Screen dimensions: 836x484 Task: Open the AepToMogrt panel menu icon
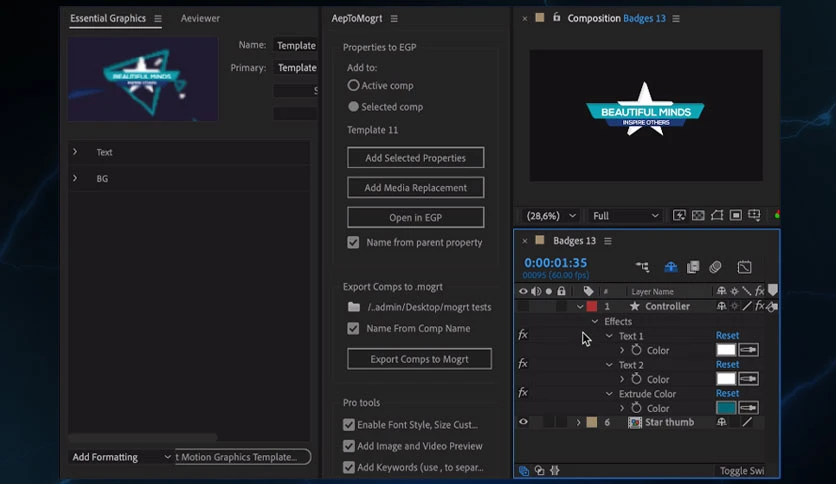coord(394,19)
